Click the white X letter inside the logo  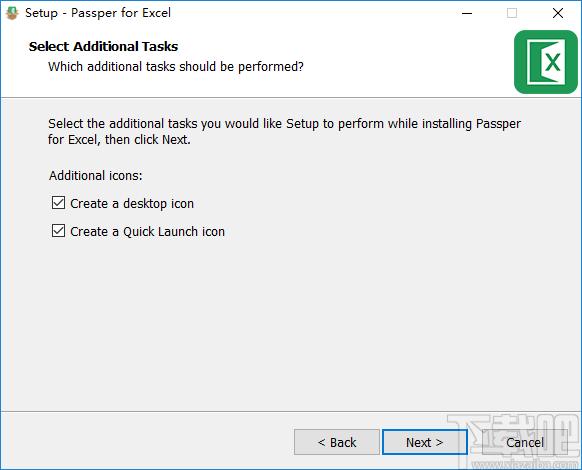pos(553,62)
